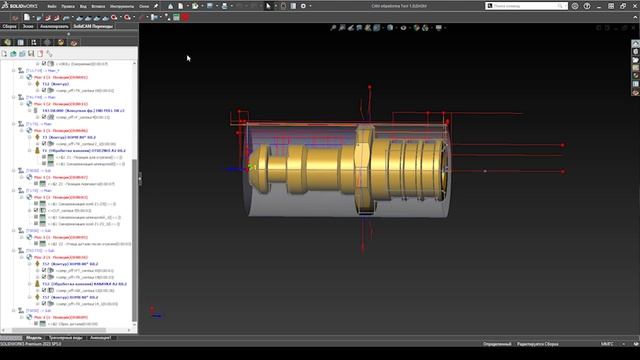Click the New document icon in the top toolbar
The image size is (640, 360).
click(180, 6)
